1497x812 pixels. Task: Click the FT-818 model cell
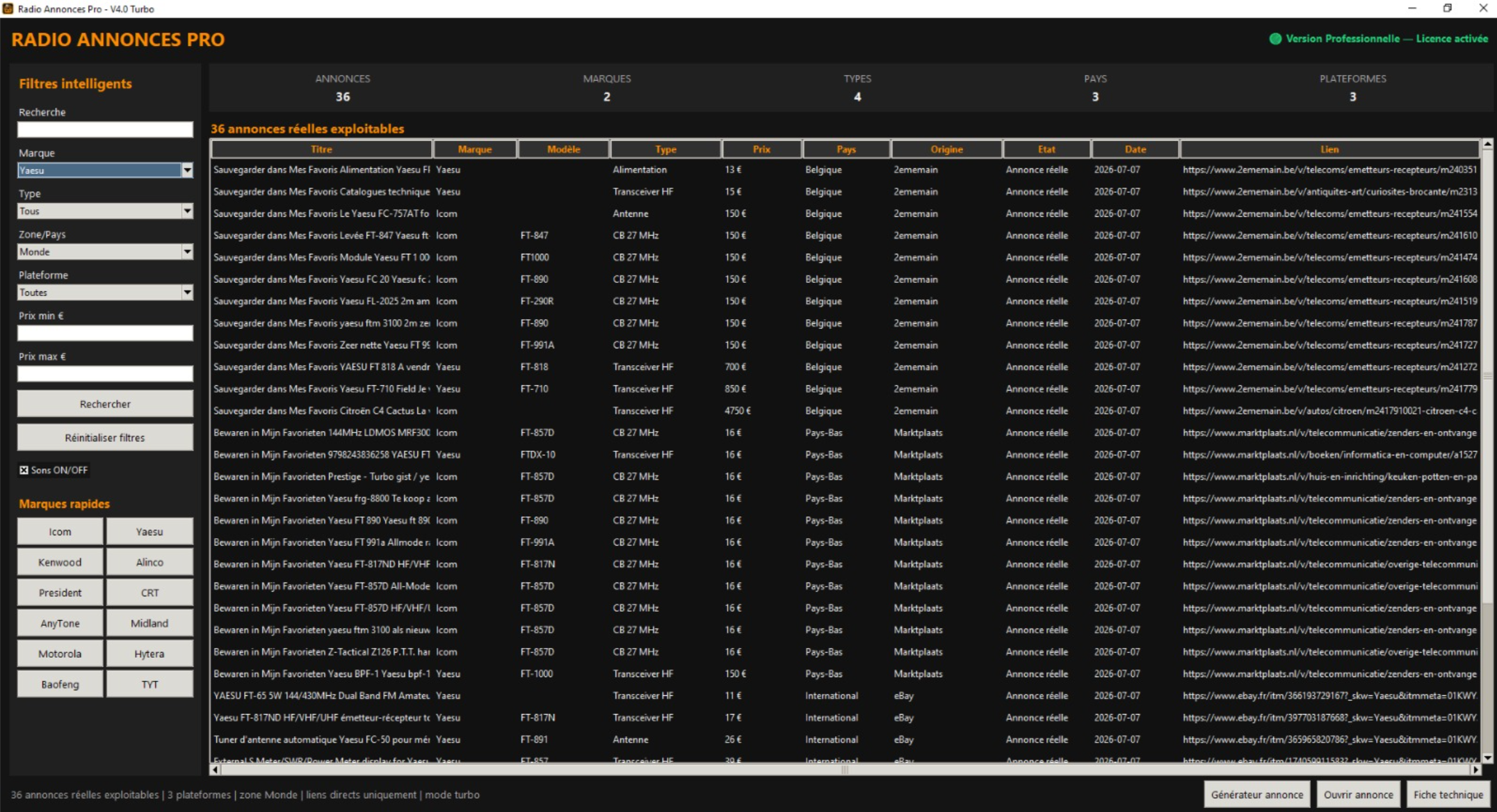[x=534, y=367]
